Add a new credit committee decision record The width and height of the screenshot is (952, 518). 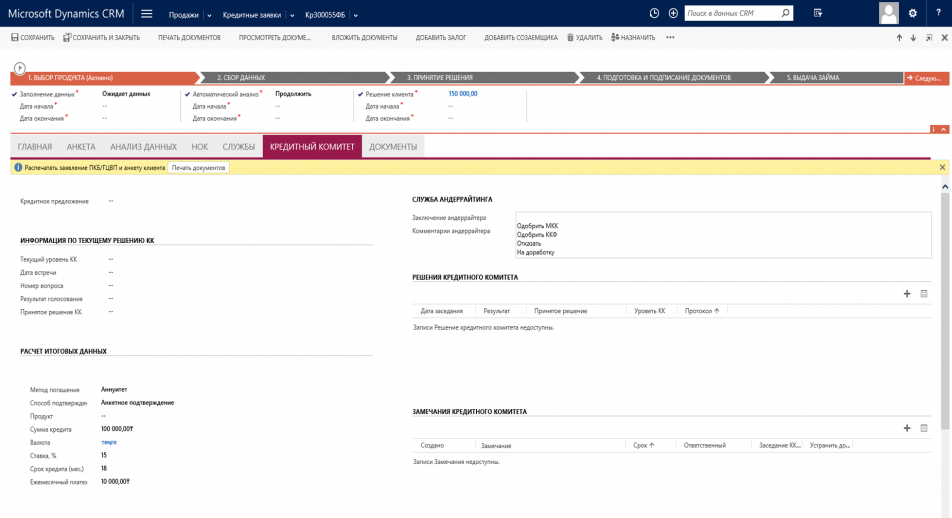(x=907, y=294)
